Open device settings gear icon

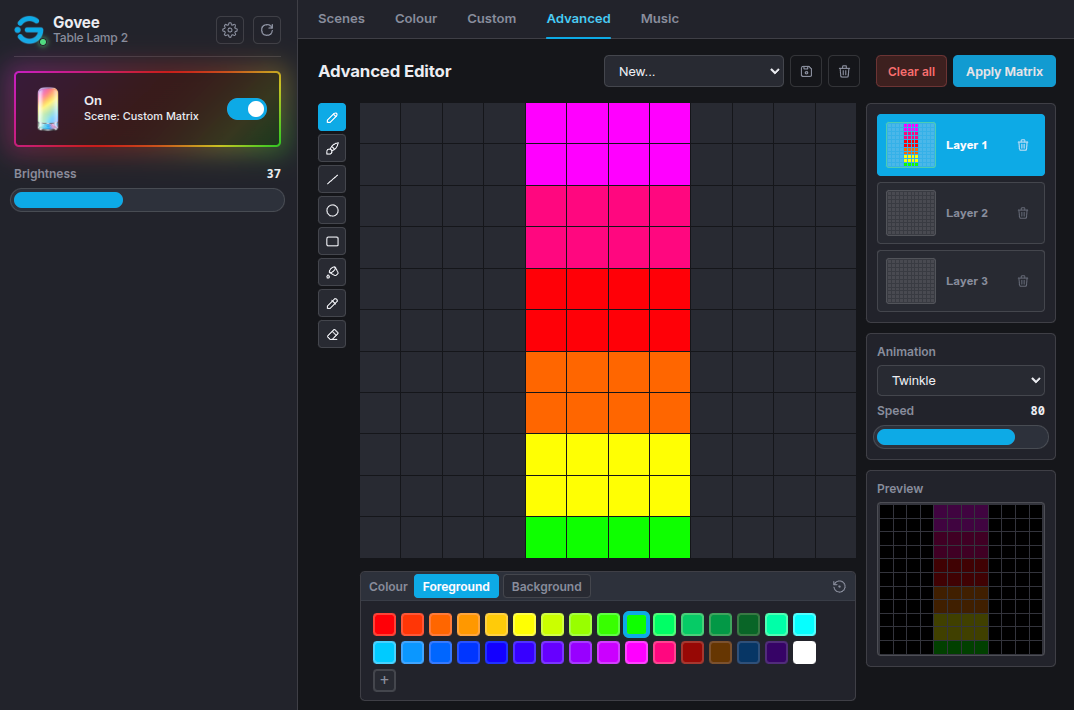click(230, 30)
